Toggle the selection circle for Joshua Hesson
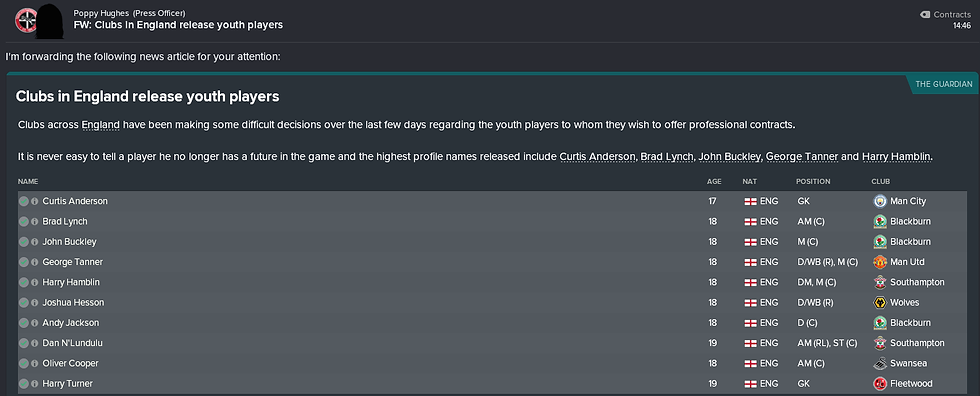 click(24, 302)
